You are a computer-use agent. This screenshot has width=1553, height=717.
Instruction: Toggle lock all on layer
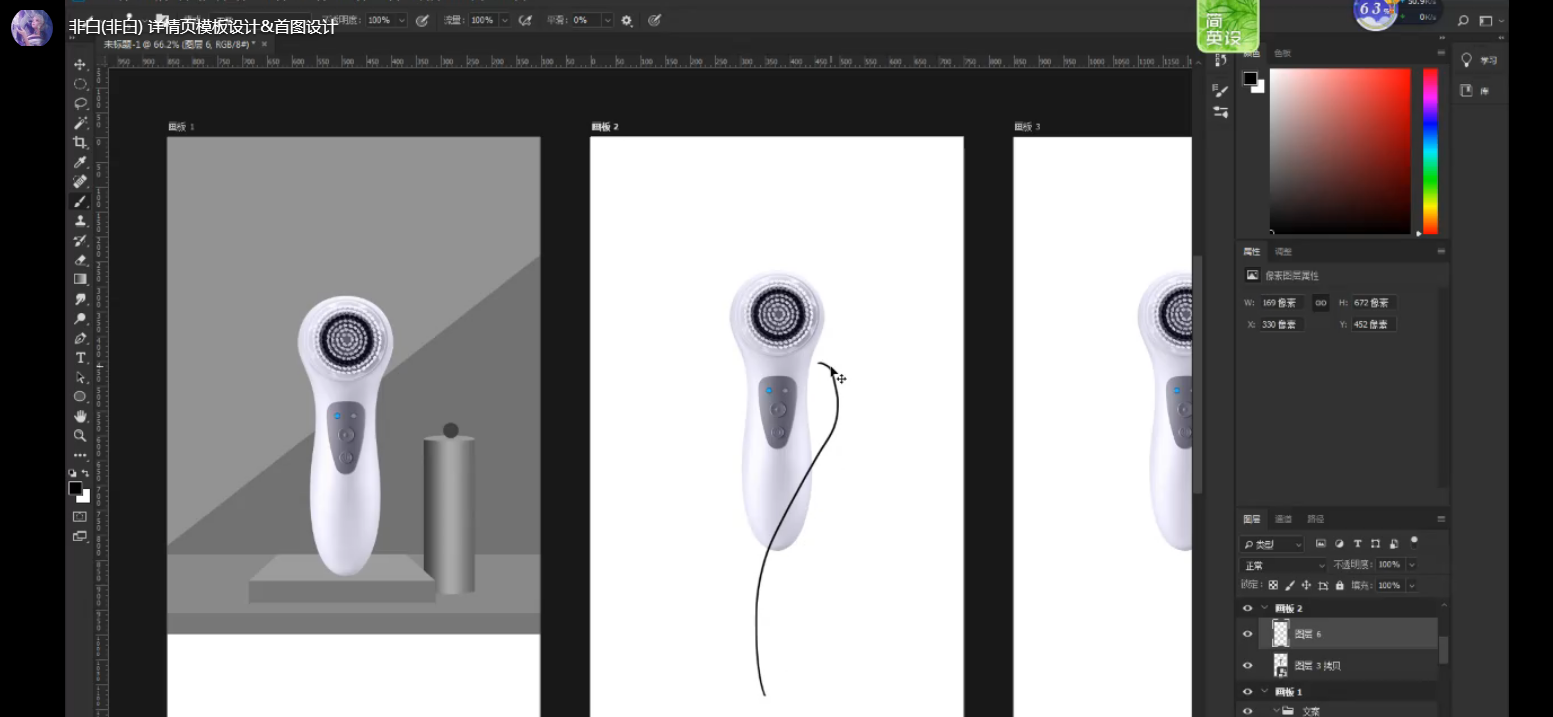tap(1340, 585)
